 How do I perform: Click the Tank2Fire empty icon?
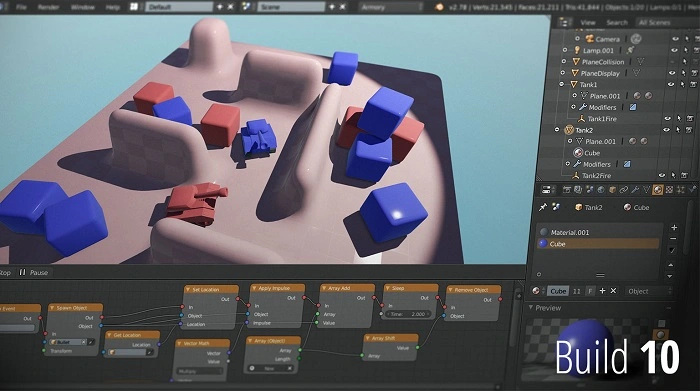(x=576, y=175)
